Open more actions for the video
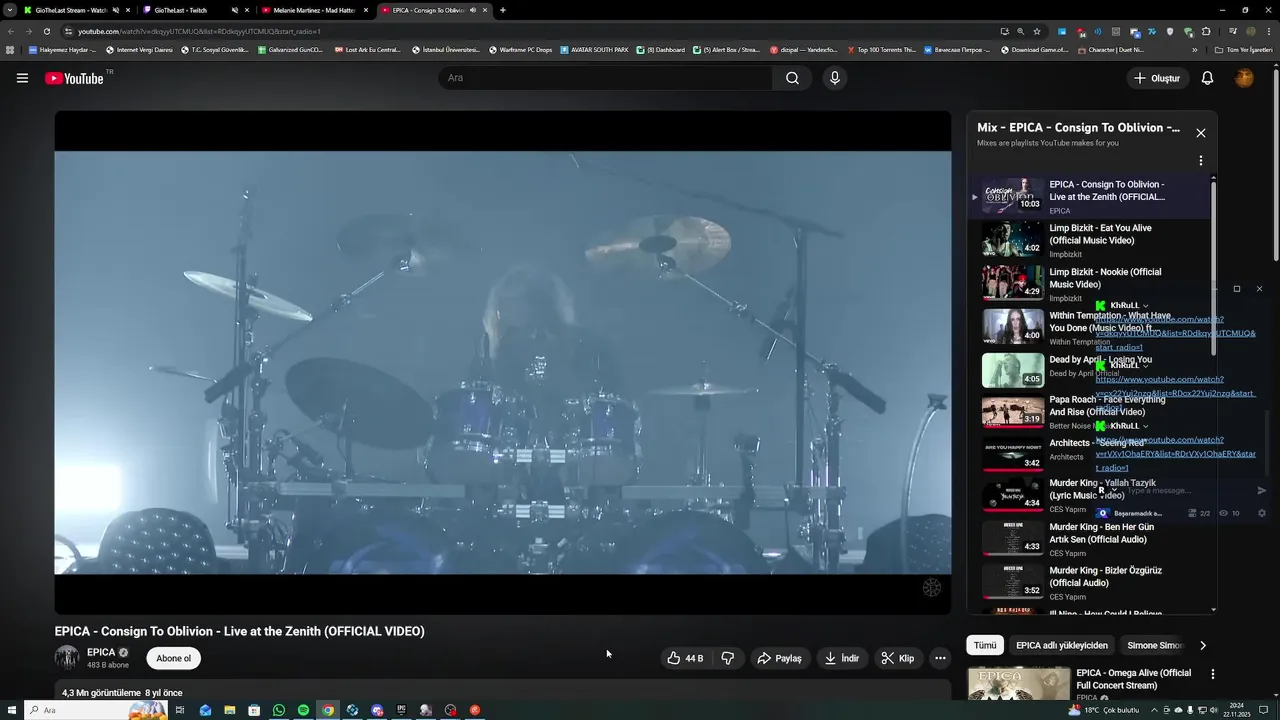1280x720 pixels. (x=940, y=658)
